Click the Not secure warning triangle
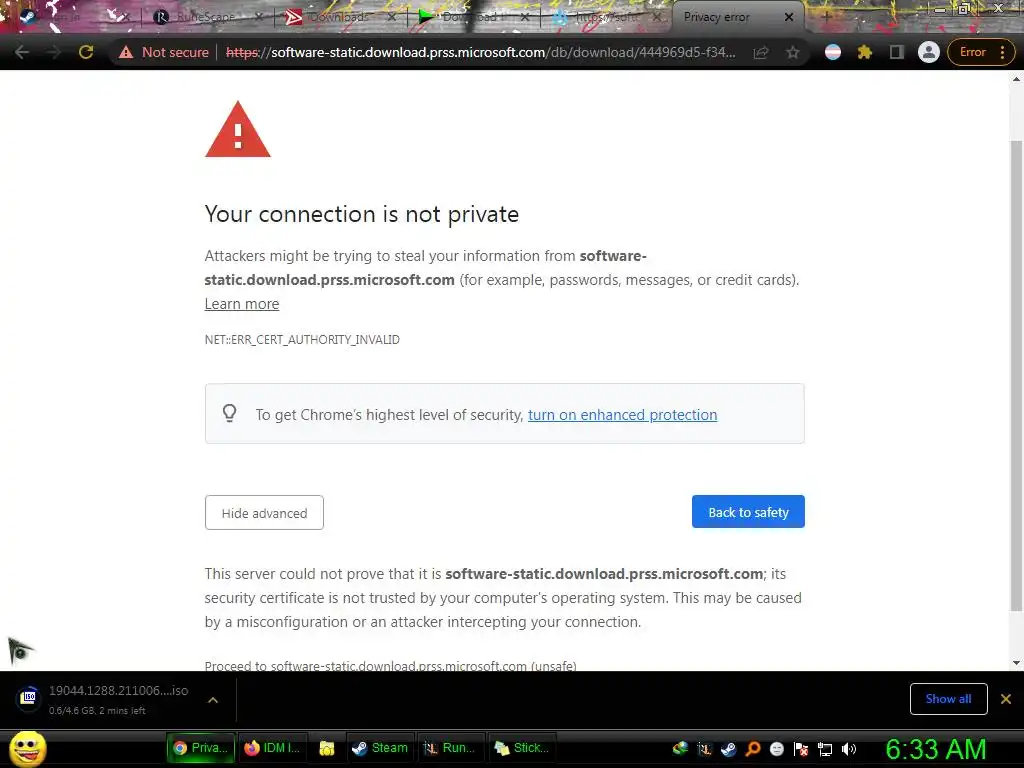The width and height of the screenshot is (1024, 768). tap(126, 52)
